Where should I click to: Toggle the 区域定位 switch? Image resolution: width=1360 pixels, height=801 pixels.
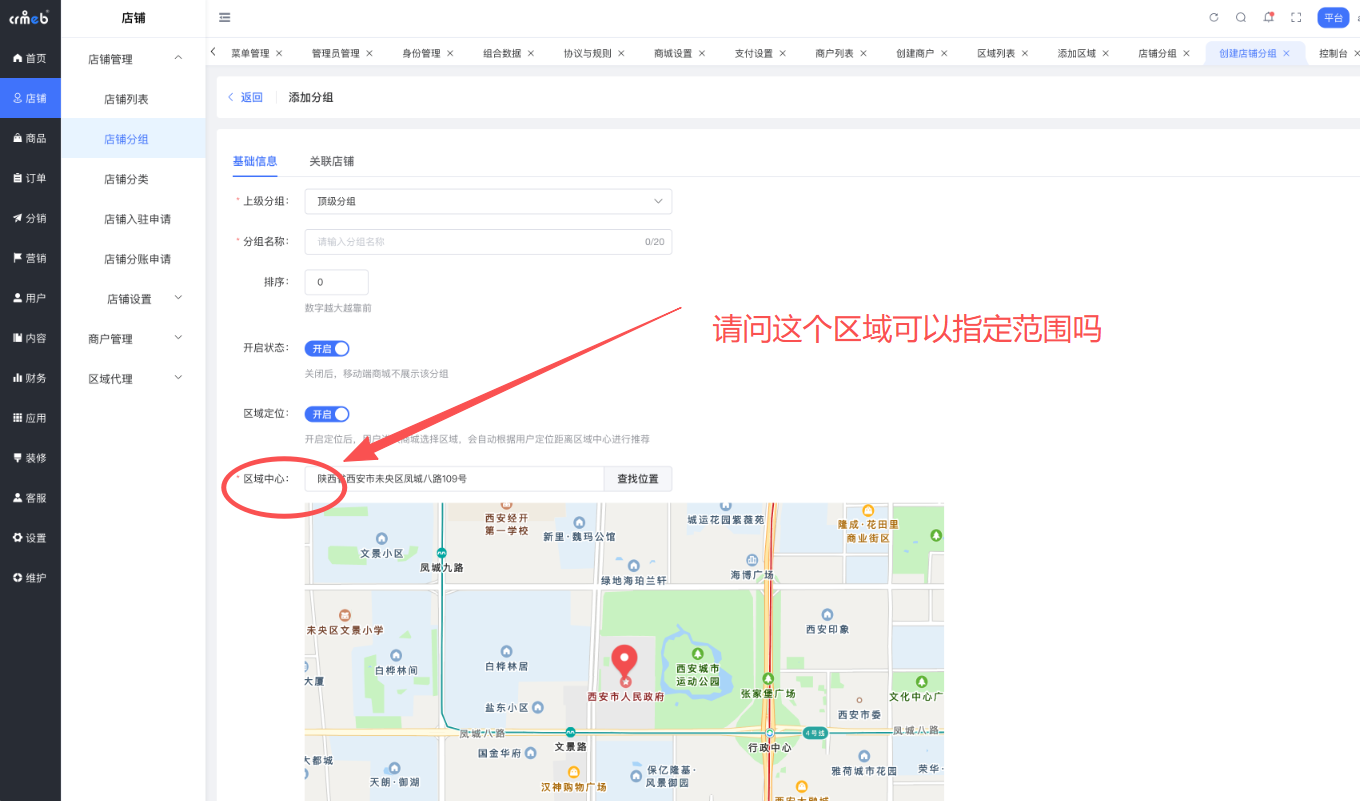(x=327, y=414)
